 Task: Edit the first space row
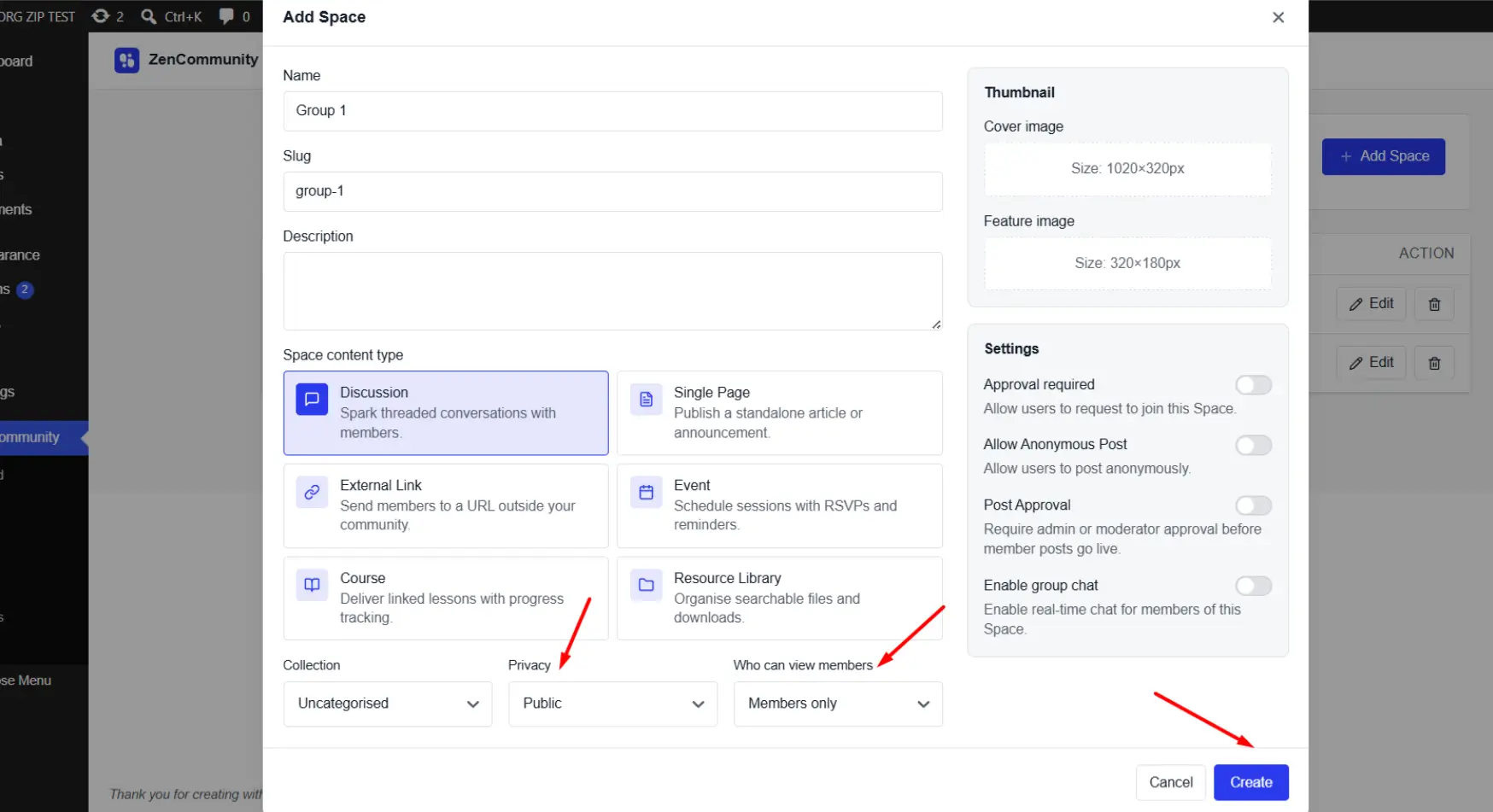(1371, 304)
